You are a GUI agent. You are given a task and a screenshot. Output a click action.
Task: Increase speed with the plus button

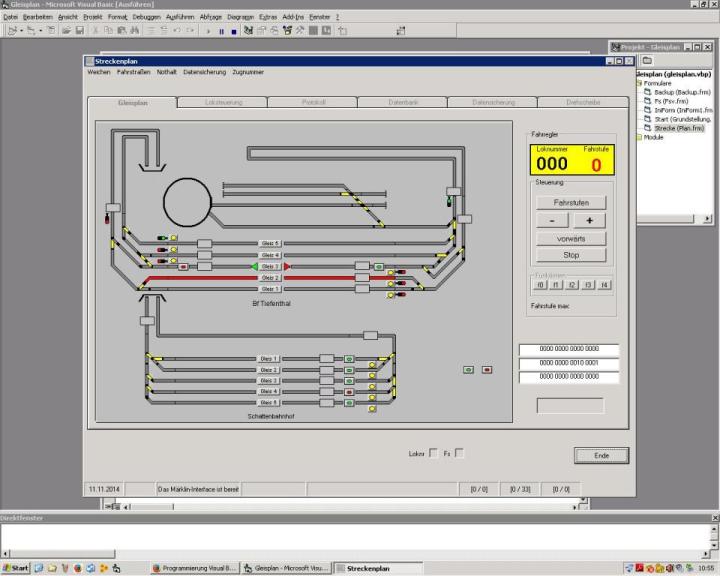pos(589,221)
